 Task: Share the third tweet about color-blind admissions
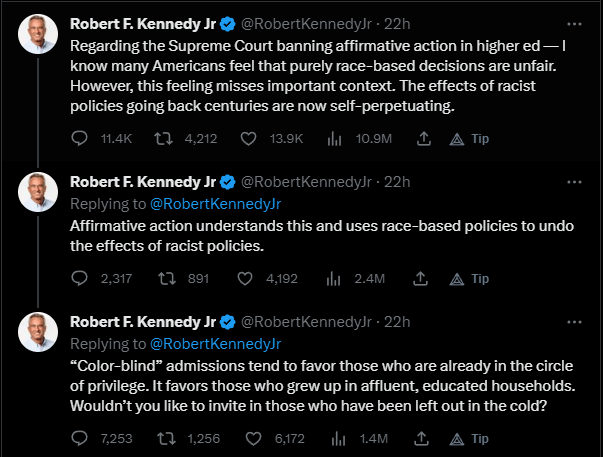coord(420,438)
